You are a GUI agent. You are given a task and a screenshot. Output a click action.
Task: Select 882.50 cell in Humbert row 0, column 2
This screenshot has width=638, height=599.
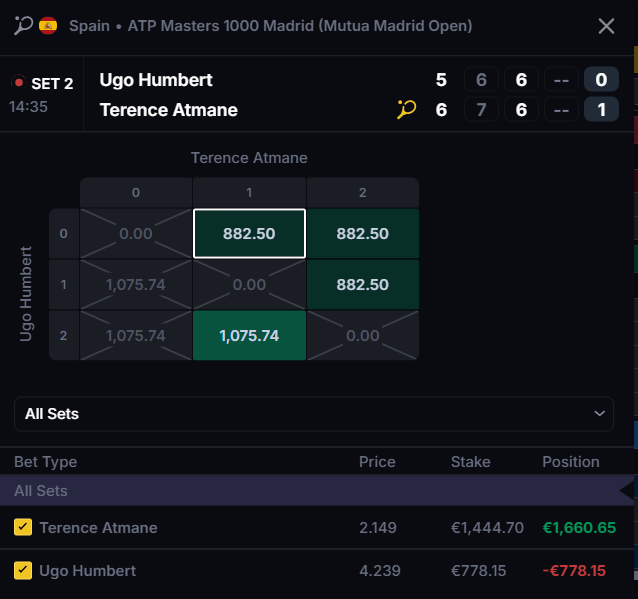363,234
